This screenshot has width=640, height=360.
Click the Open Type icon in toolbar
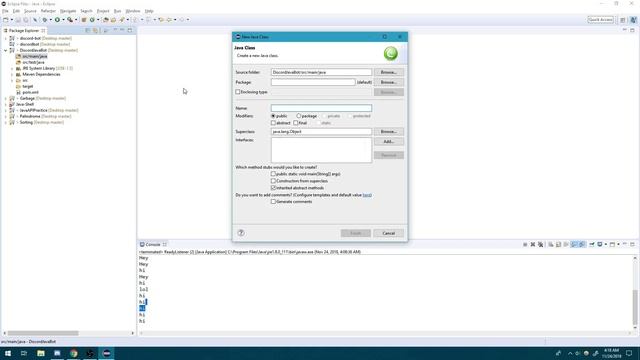coord(106,20)
